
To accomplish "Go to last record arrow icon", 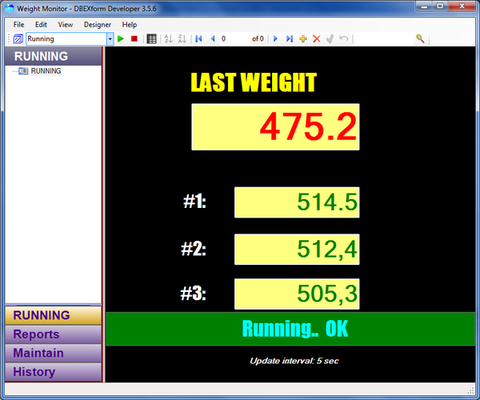I will [x=289, y=39].
